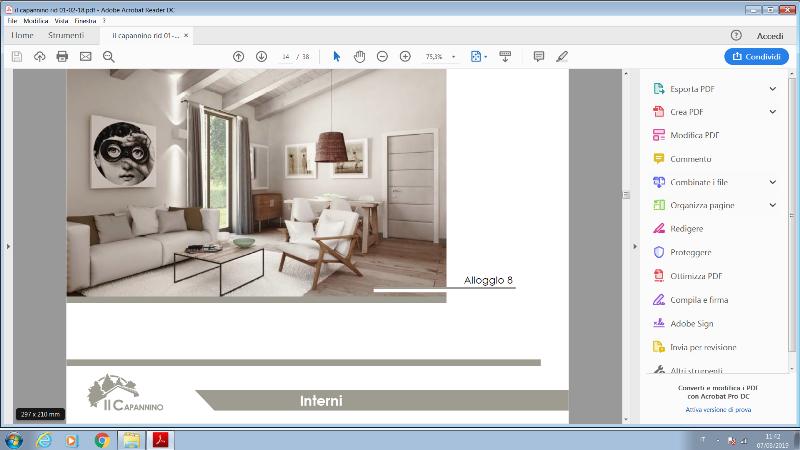800x450 pixels.
Task: Select the hand pan tool
Action: [359, 57]
